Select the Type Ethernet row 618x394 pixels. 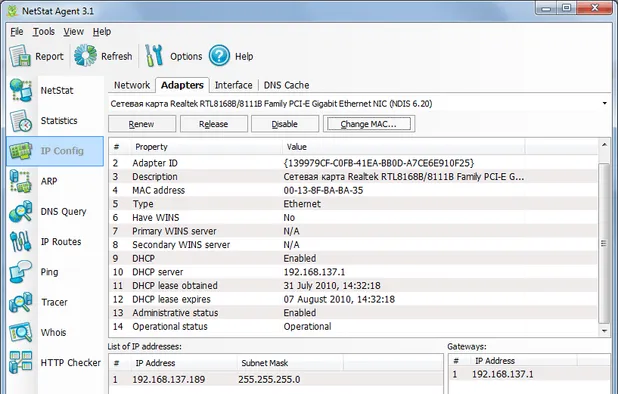(353, 204)
